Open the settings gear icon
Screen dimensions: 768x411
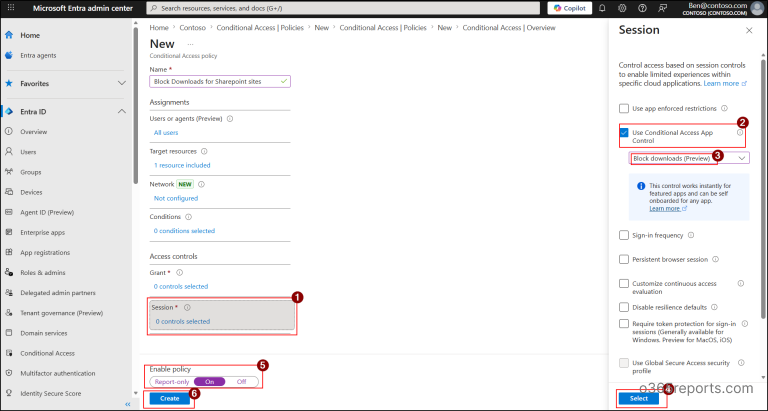pos(622,8)
